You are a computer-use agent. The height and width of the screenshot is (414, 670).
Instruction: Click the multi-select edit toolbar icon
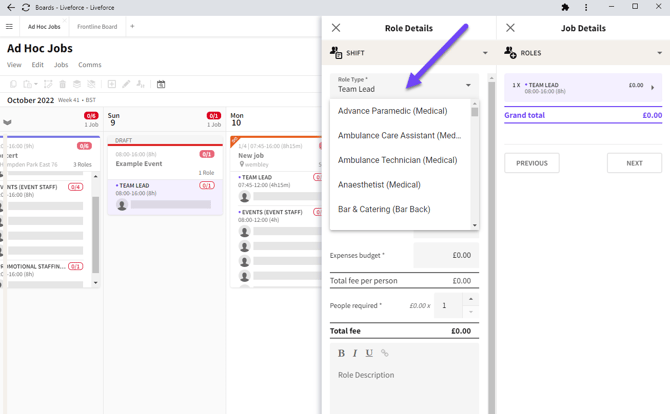[x=48, y=84]
